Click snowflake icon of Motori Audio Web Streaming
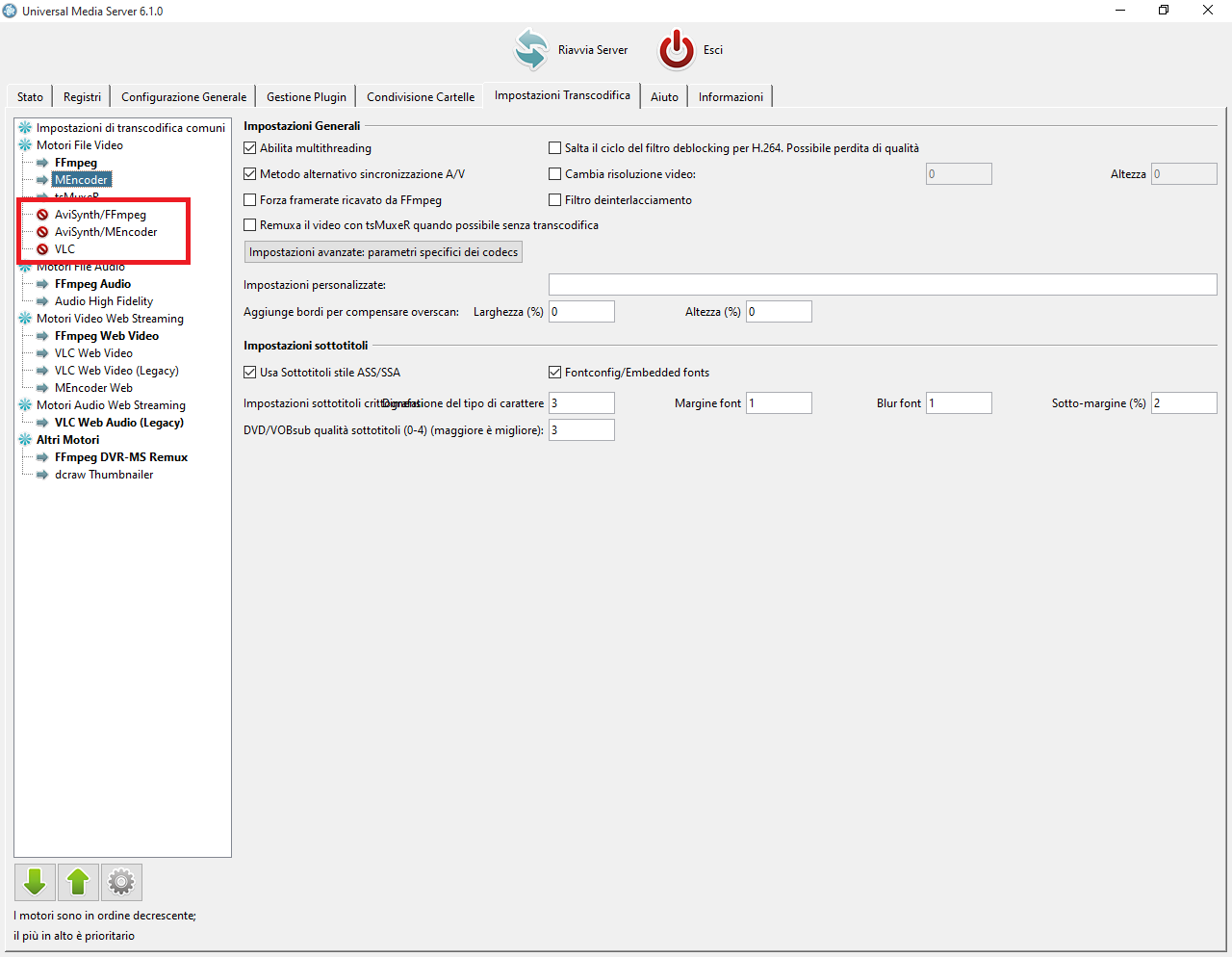This screenshot has height=957, width=1232. coord(25,405)
